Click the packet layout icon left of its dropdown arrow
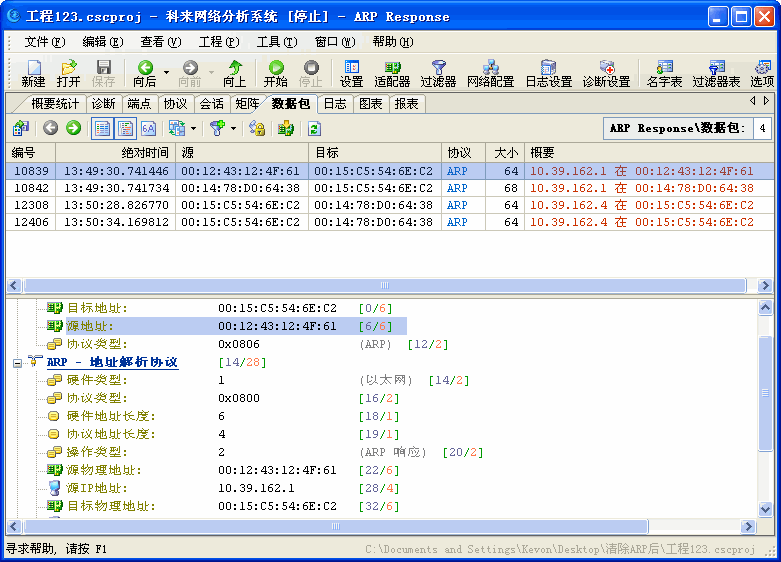The image size is (781, 562). click(177, 129)
